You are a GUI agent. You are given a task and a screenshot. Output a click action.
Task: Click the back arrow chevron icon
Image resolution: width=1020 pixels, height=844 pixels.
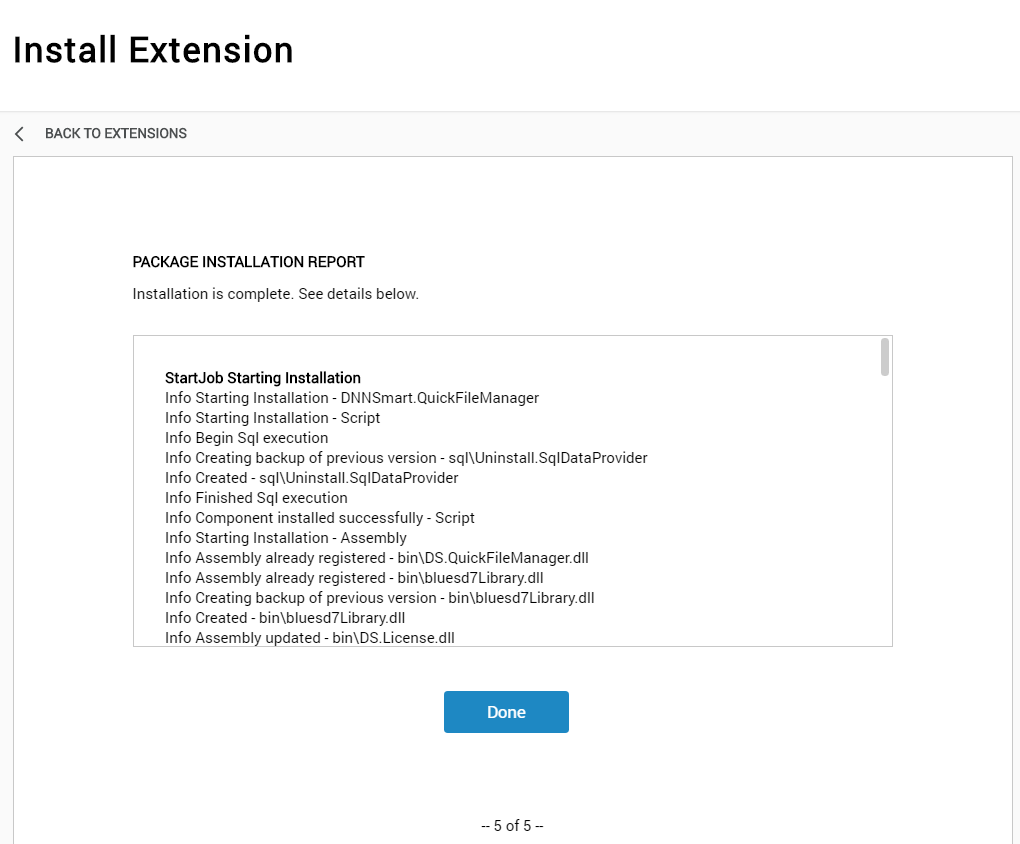pos(20,134)
